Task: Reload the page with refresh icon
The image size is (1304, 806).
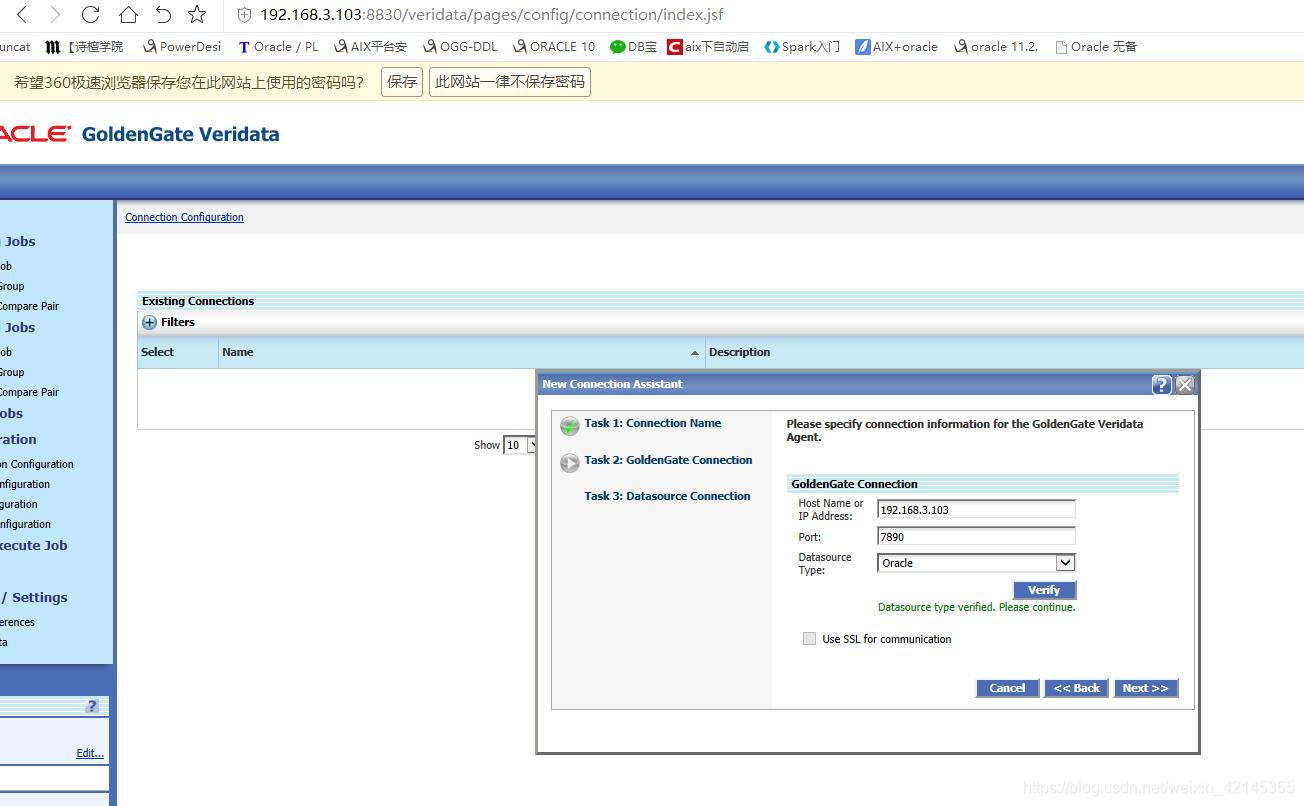Action: click(91, 15)
